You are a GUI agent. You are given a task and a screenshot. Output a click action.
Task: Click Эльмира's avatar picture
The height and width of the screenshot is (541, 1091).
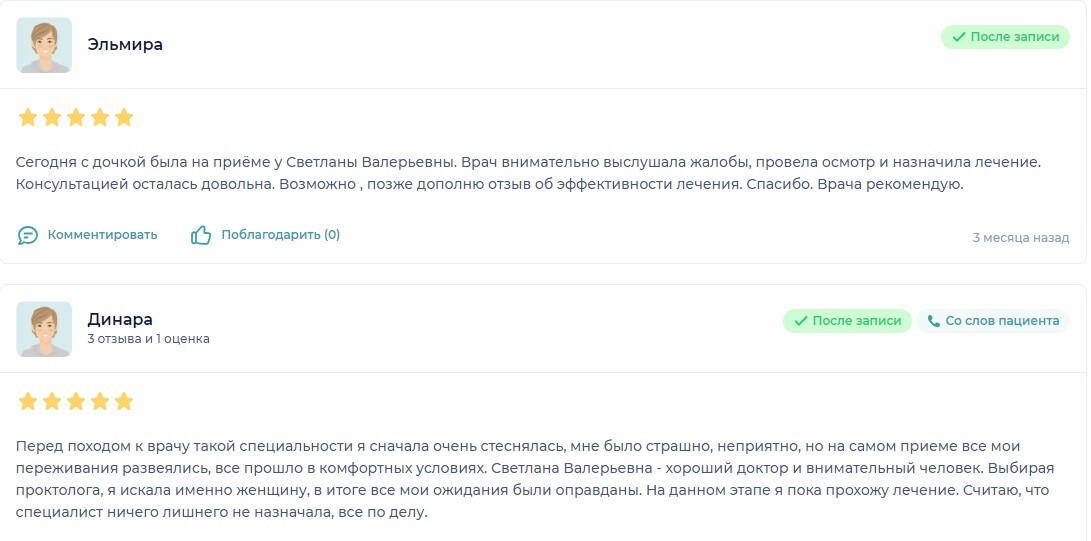pyautogui.click(x=44, y=45)
